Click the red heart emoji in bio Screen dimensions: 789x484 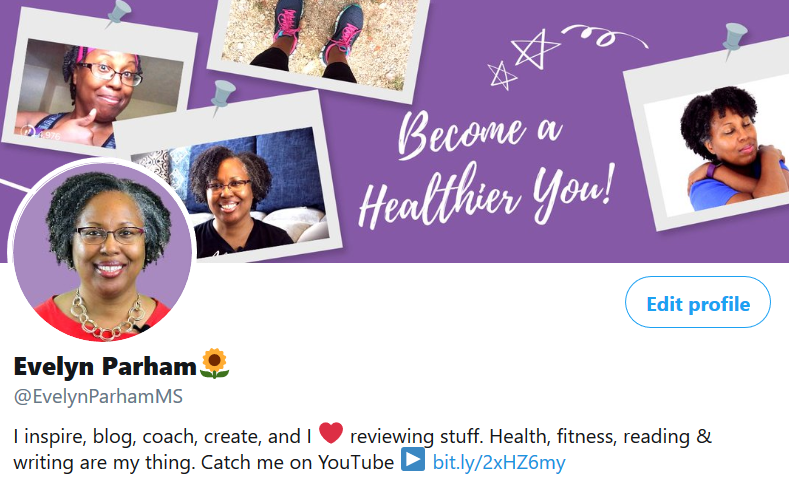point(331,433)
